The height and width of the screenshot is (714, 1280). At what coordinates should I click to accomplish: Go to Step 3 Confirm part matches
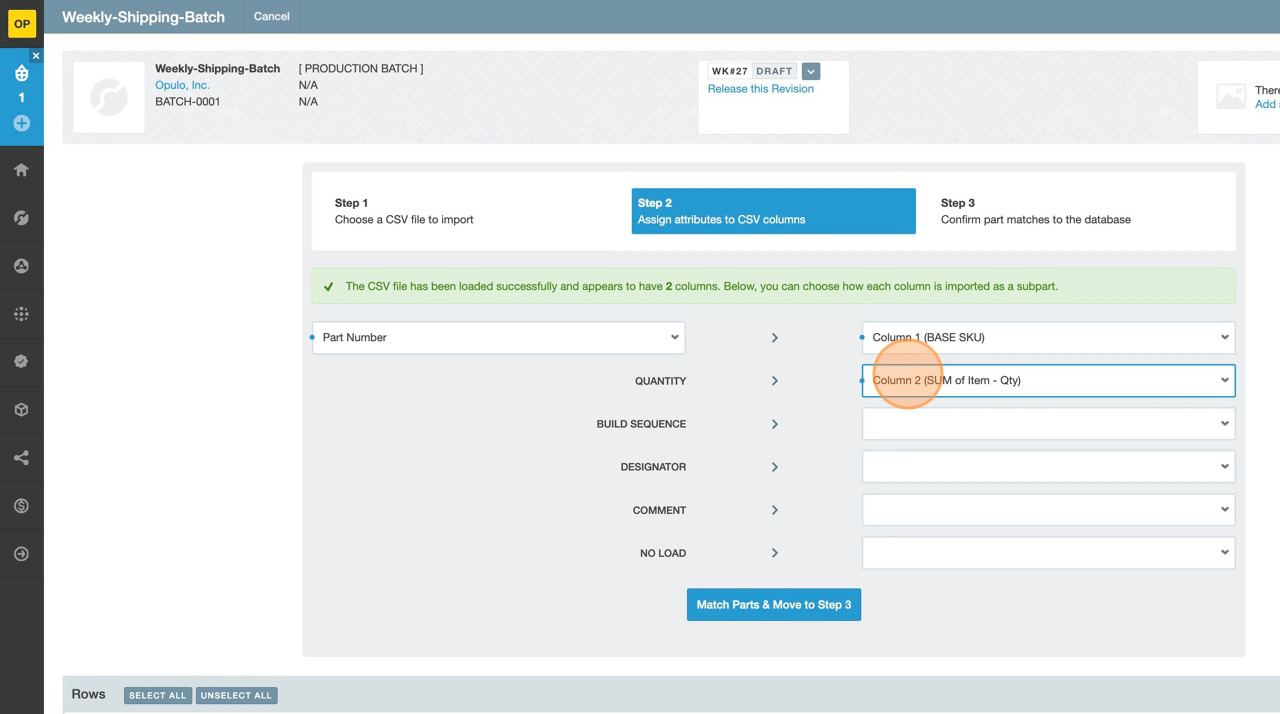[x=1035, y=211]
